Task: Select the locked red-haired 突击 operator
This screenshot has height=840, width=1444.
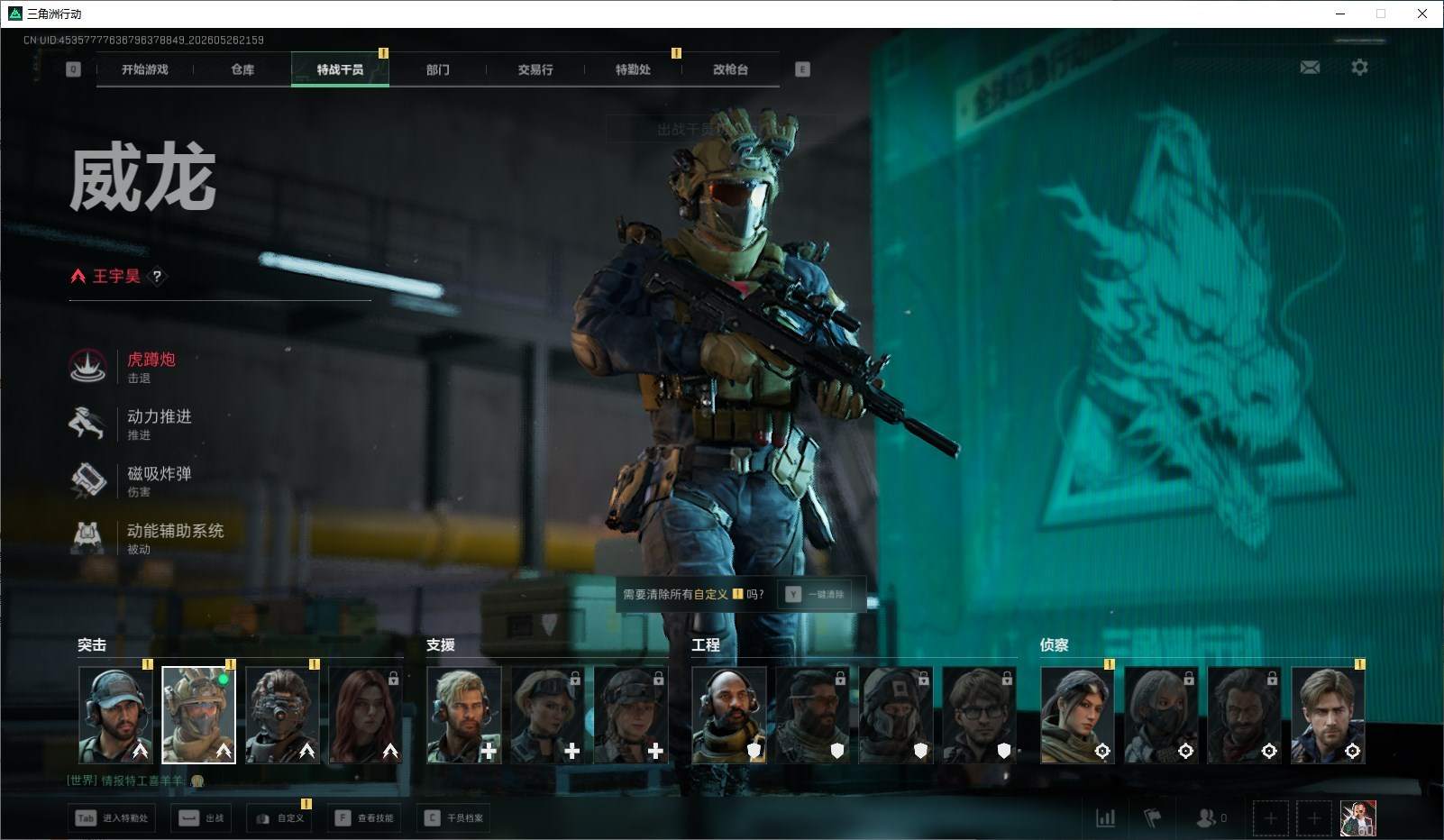Action: 365,715
